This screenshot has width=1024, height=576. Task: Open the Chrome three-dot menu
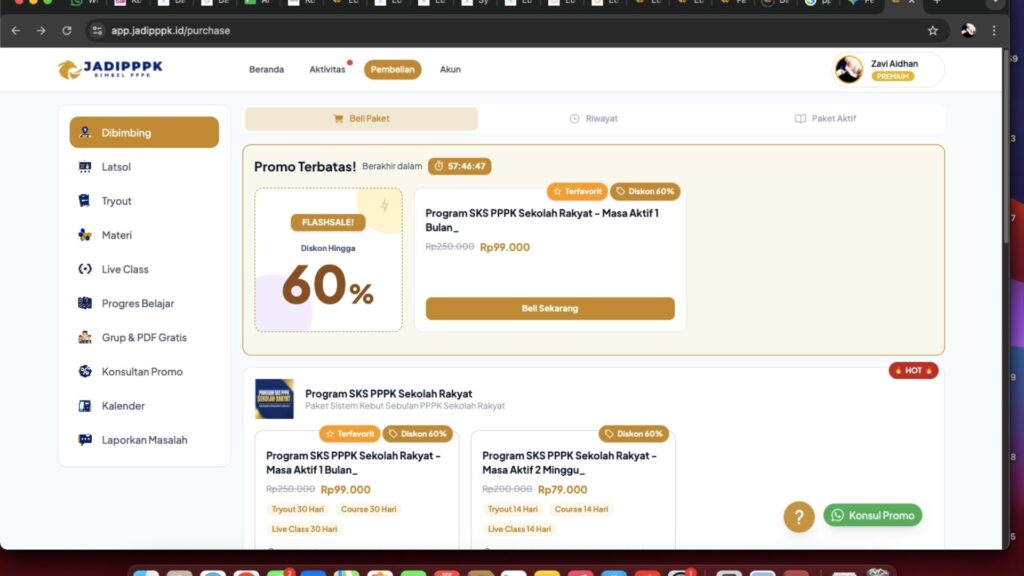994,31
